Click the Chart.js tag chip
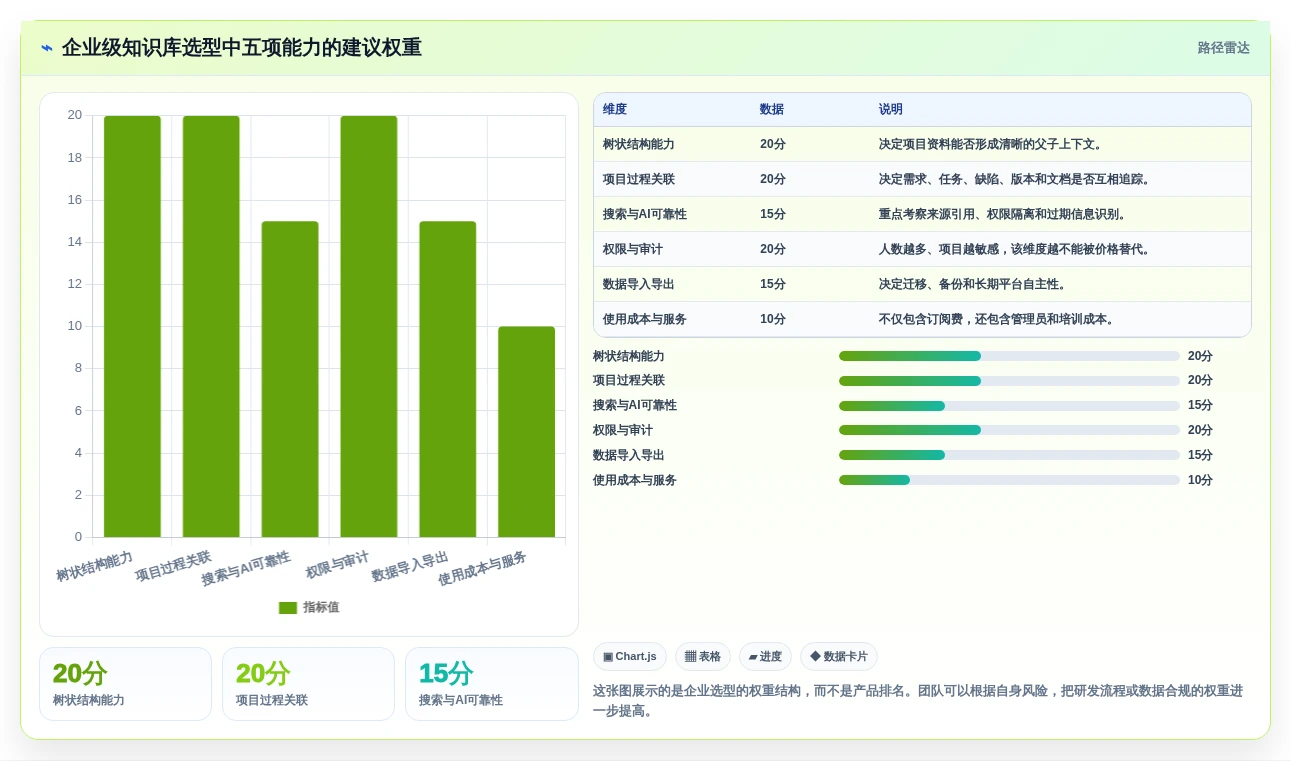Image resolution: width=1291 pixels, height=761 pixels. pyautogui.click(x=630, y=657)
